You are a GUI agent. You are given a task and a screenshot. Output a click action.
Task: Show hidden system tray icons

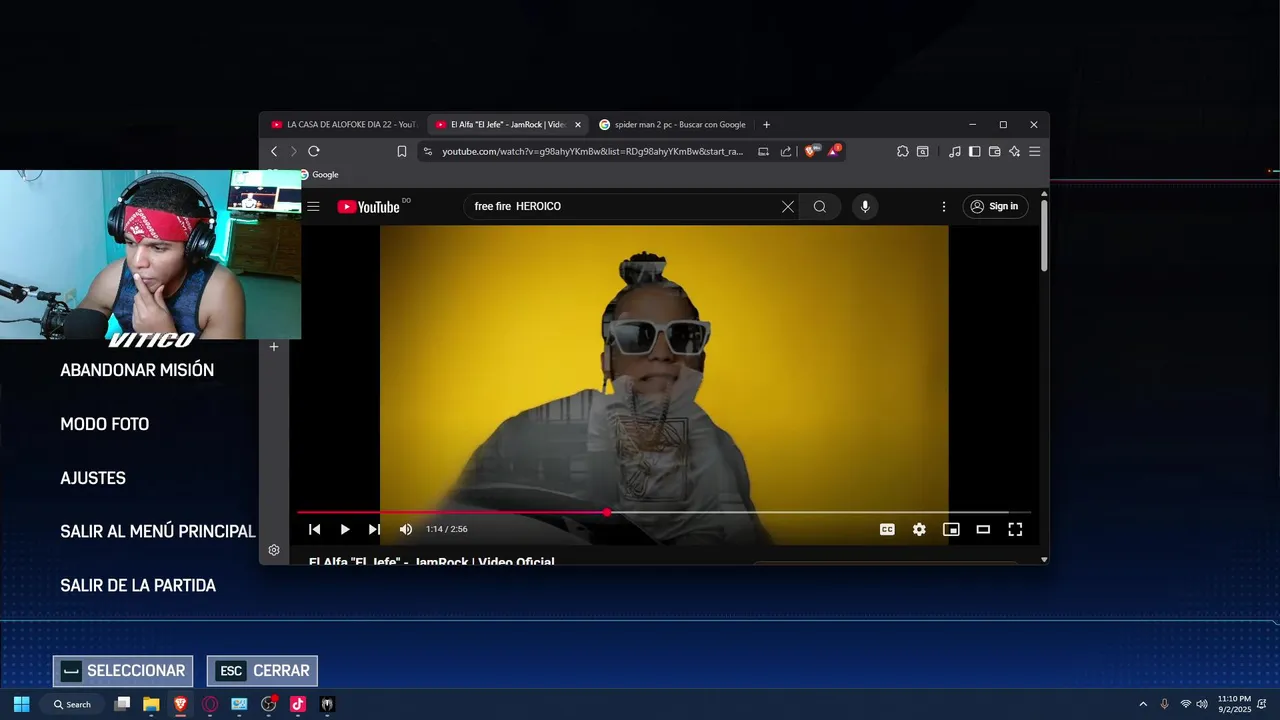[1143, 704]
